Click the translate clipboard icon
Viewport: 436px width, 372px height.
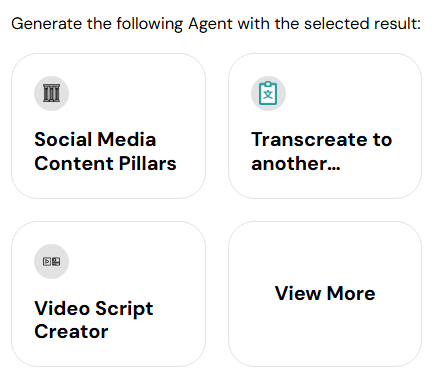268,93
